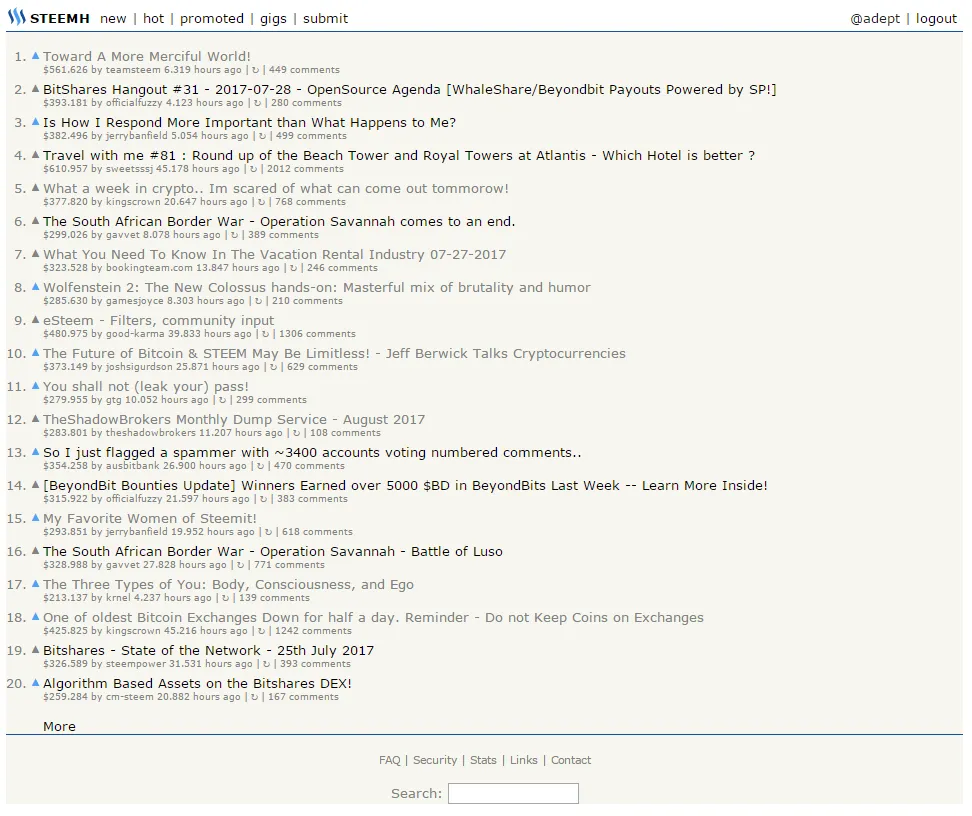The width and height of the screenshot is (972, 816).
Task: Open 'Algorithm Based Assets on the Bitshares DEX!'
Action: [197, 683]
